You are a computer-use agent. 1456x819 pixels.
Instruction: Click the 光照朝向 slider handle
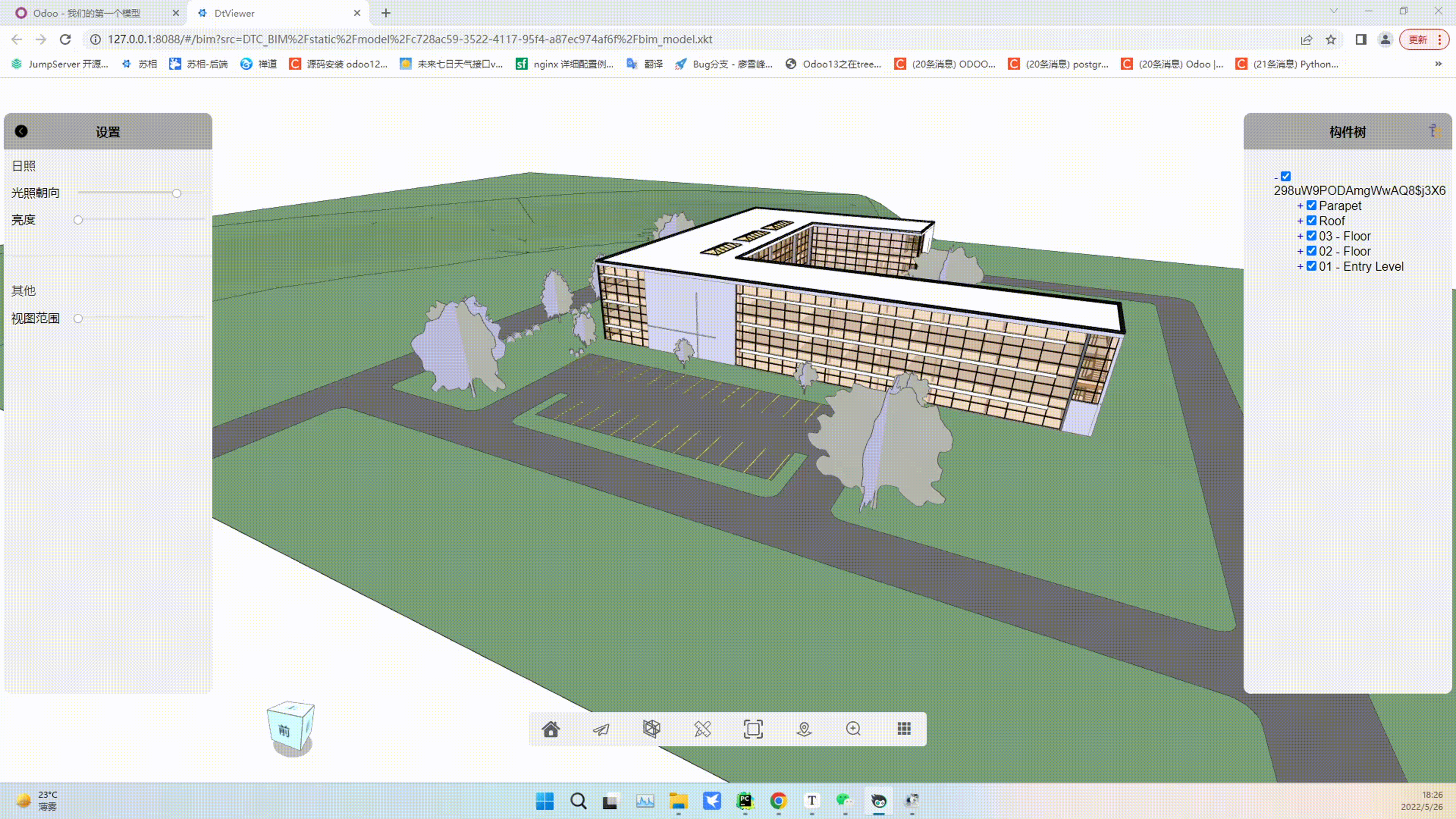[x=176, y=193]
